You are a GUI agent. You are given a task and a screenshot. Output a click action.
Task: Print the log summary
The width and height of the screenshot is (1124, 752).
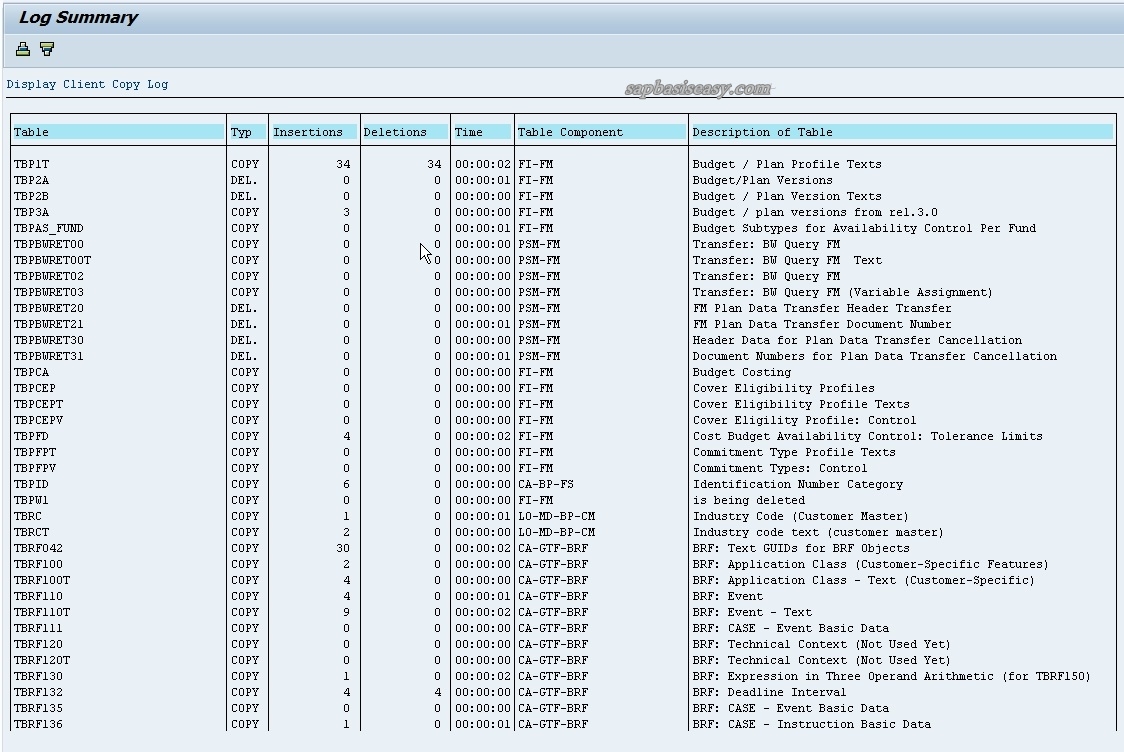click(x=22, y=48)
